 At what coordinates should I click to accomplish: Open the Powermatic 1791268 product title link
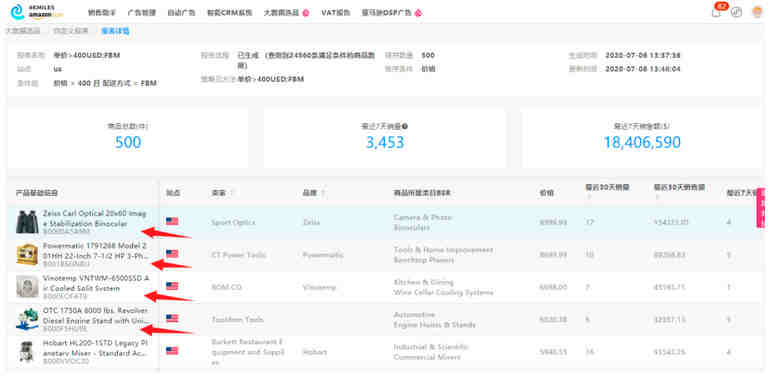tap(95, 250)
